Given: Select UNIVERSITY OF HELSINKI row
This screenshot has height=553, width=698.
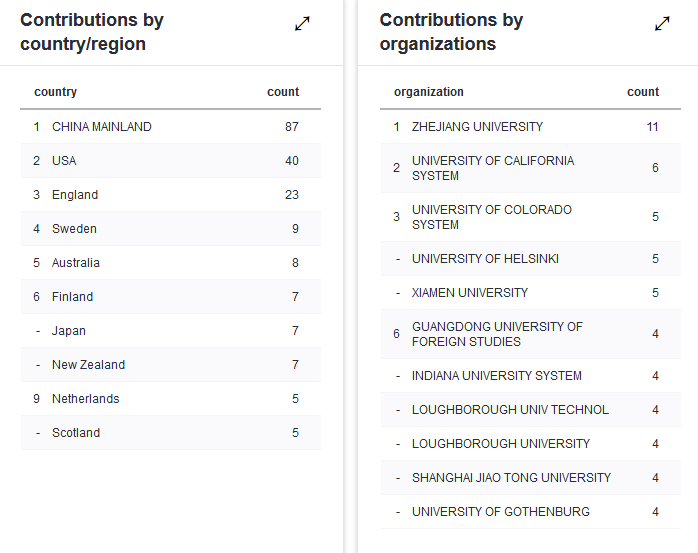Looking at the screenshot, I should click(x=531, y=259).
